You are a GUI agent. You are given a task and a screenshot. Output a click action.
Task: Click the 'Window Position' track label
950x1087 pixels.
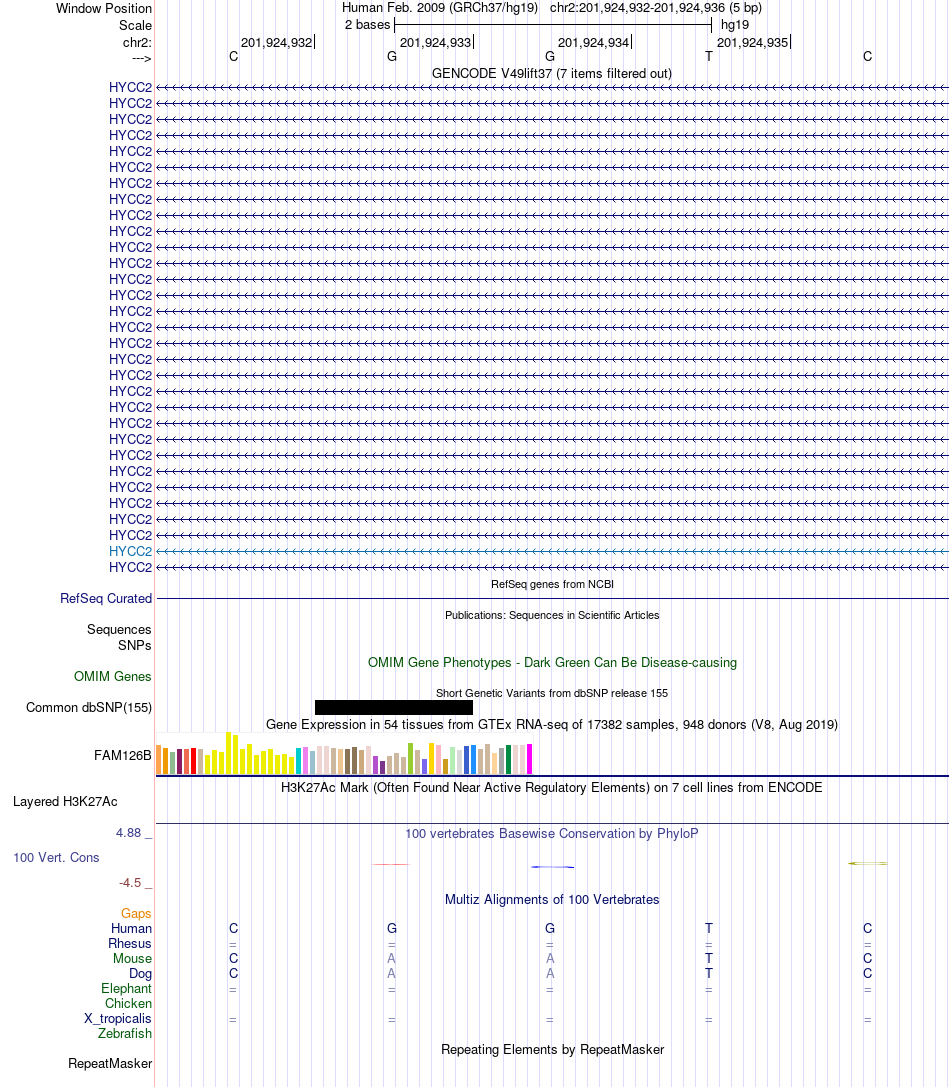[103, 8]
